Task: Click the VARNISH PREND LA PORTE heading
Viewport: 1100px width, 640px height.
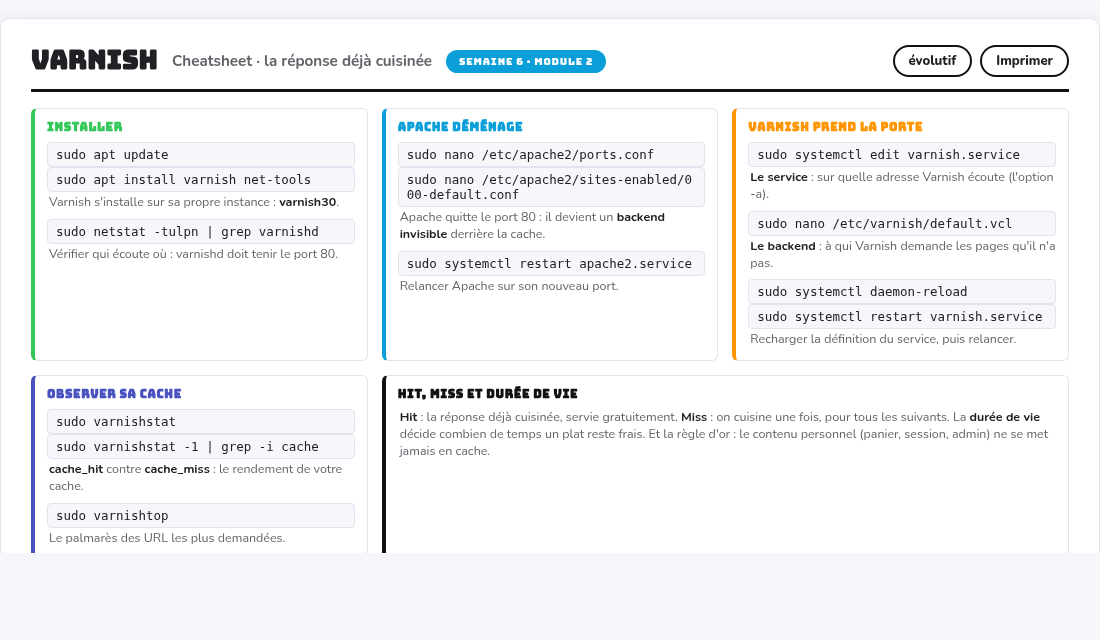Action: click(x=835, y=127)
